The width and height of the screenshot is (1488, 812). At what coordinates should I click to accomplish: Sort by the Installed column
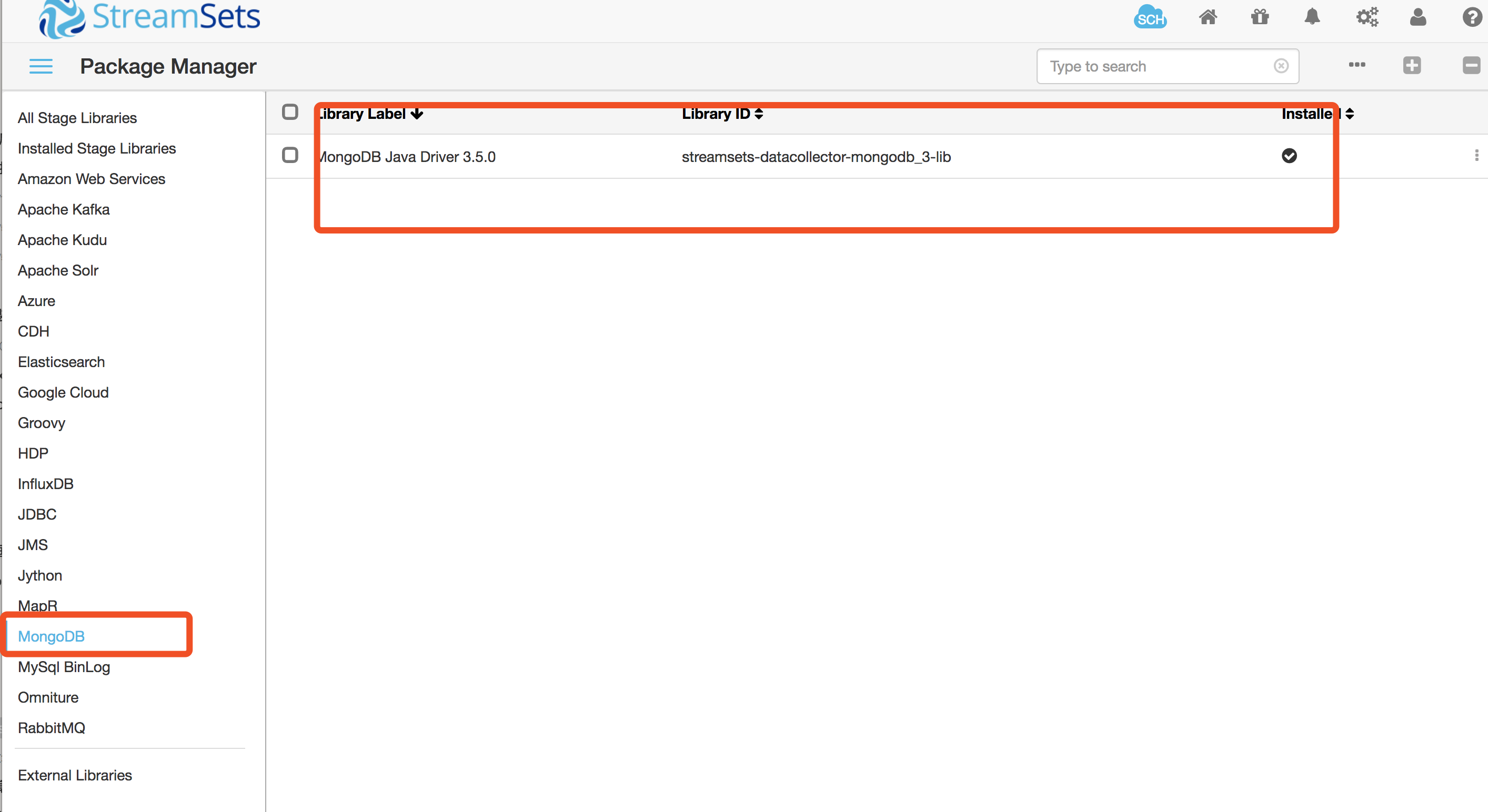click(x=1318, y=114)
